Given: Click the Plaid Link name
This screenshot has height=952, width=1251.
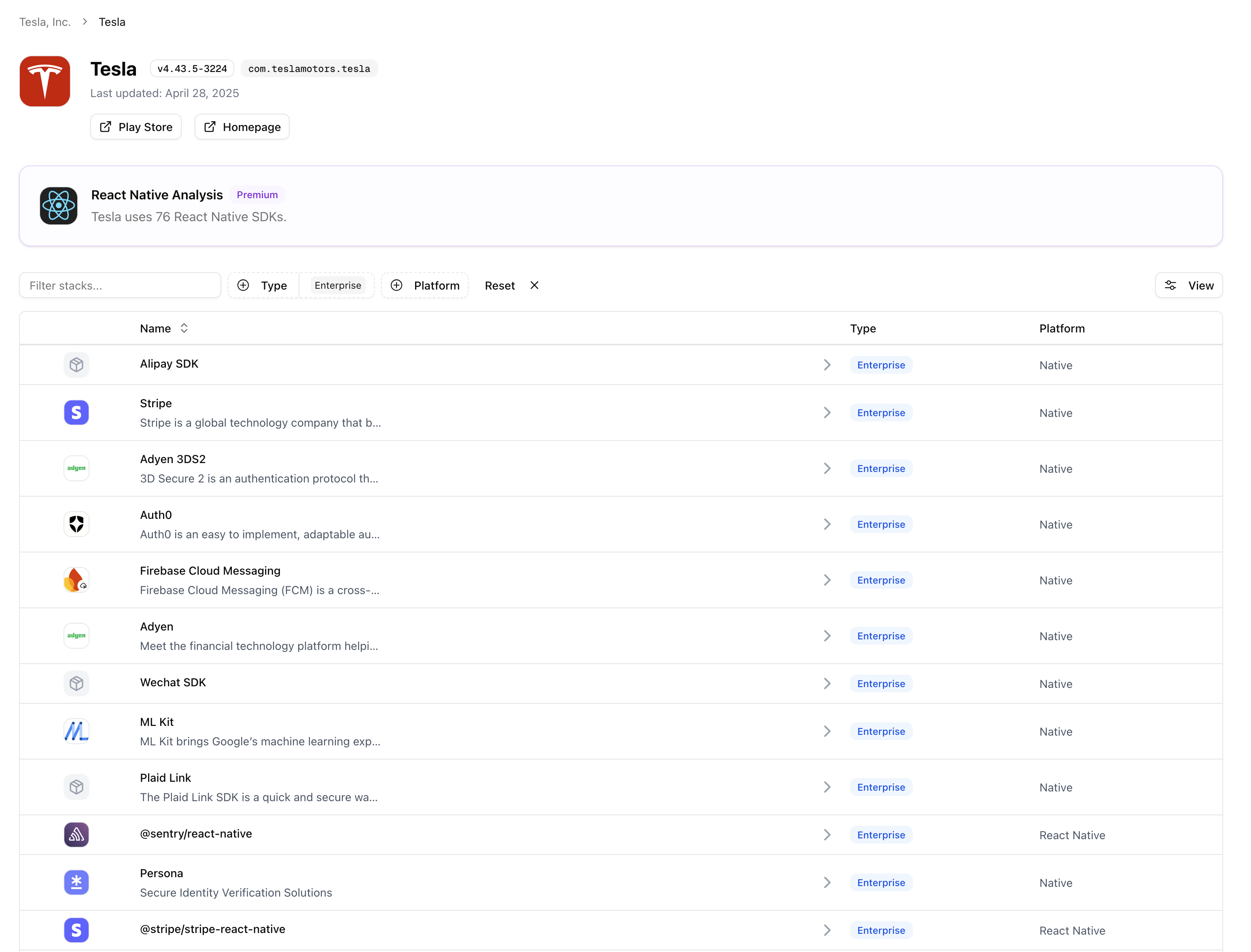Looking at the screenshot, I should 165,778.
